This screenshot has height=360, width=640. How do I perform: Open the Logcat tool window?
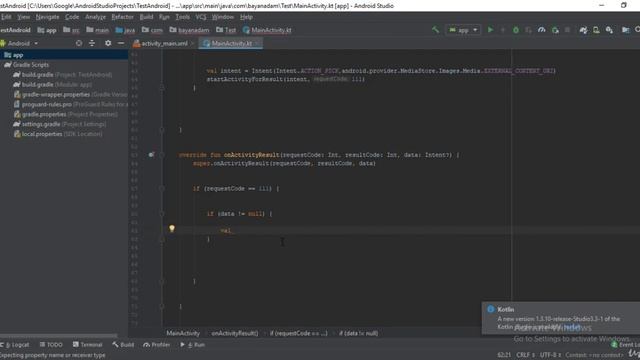pyautogui.click(x=15, y=345)
